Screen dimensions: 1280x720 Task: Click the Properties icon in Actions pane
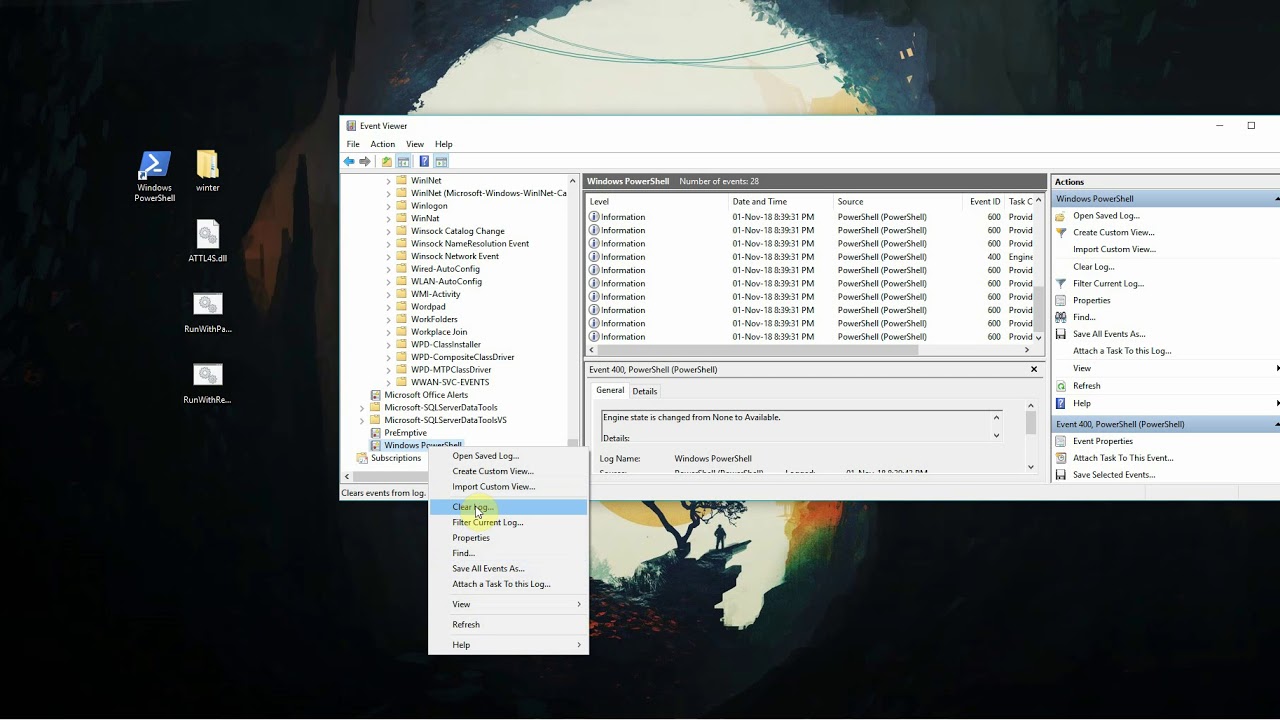coord(1061,301)
